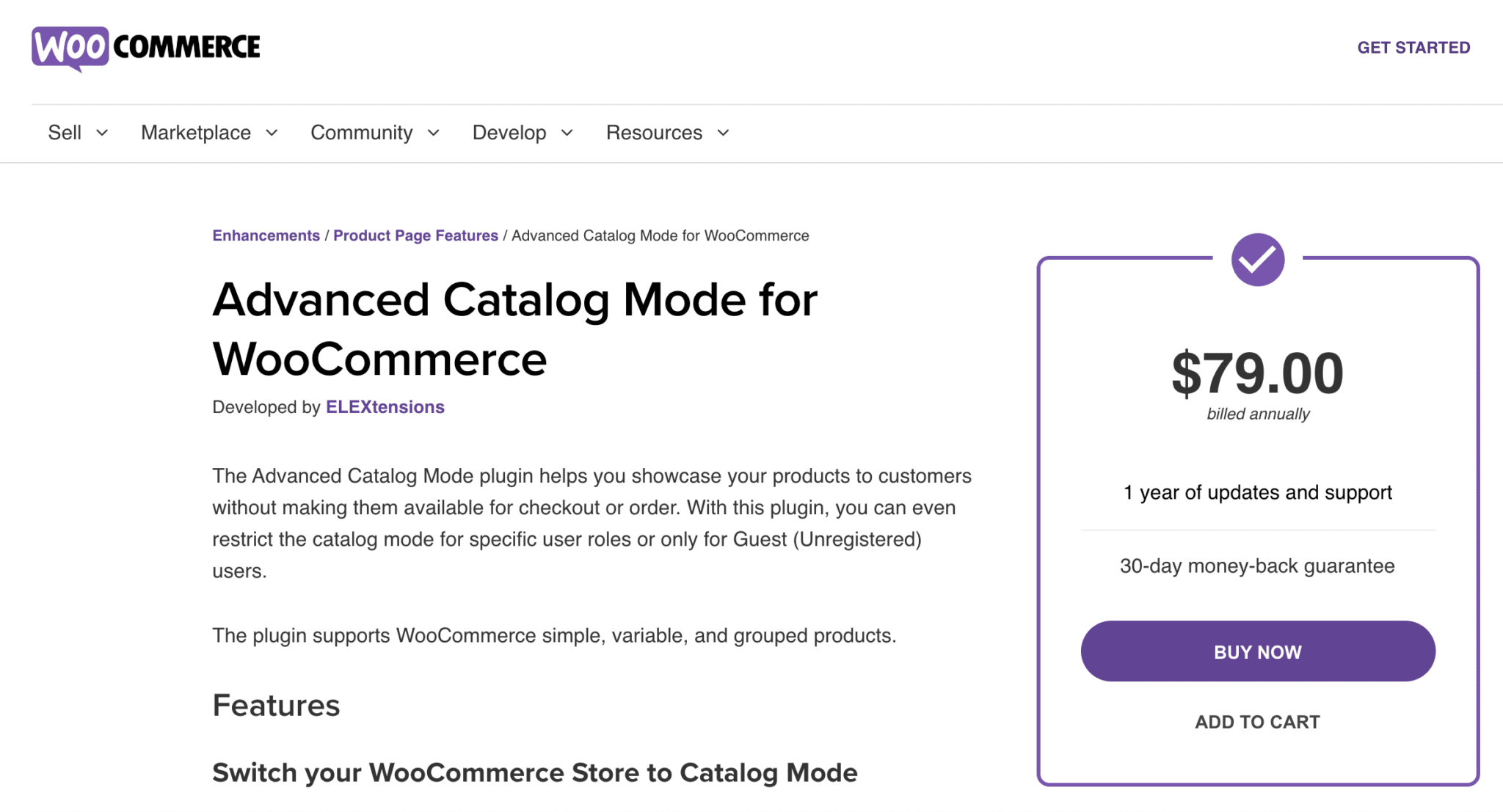Select the Develop menu item
The image size is (1503, 812).
tap(509, 133)
